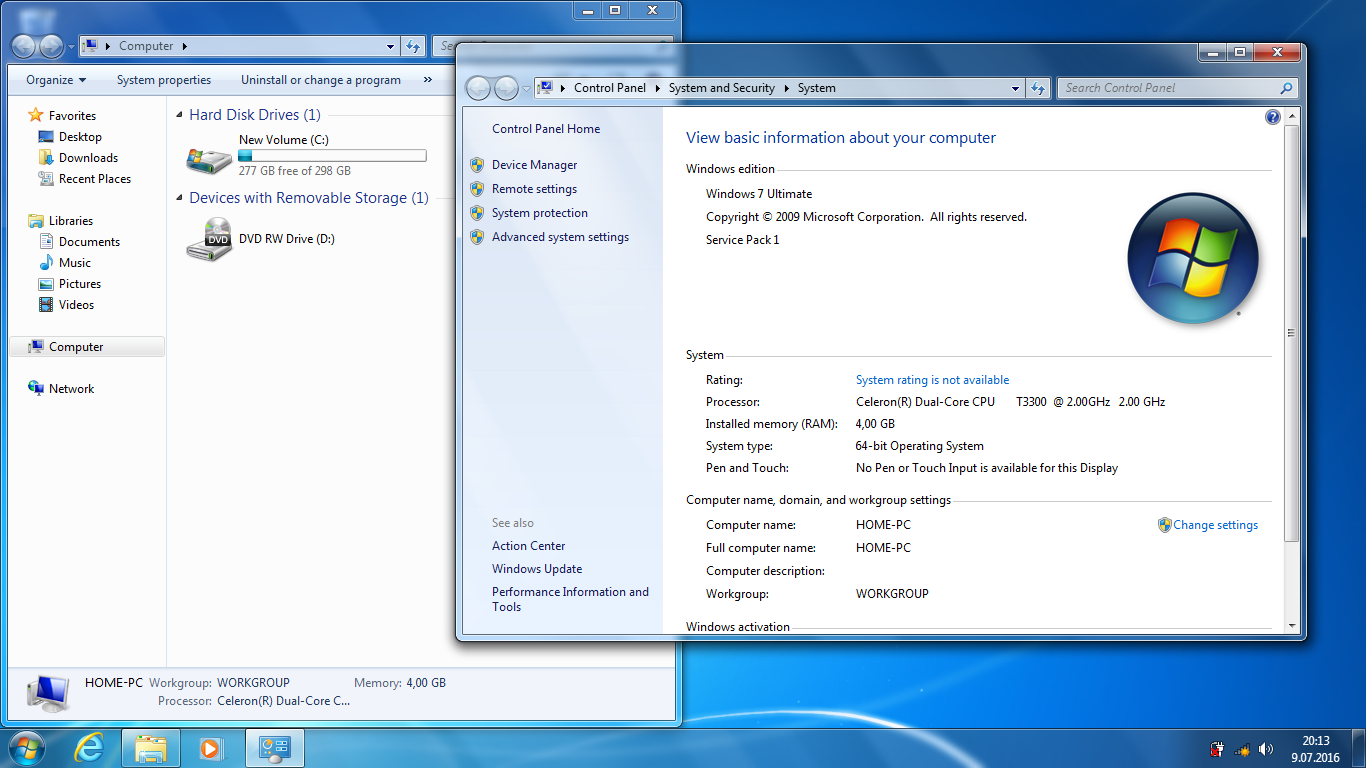Select DVD RW Drive (D:) icon
Viewport: 1366px width, 768px height.
[209, 240]
